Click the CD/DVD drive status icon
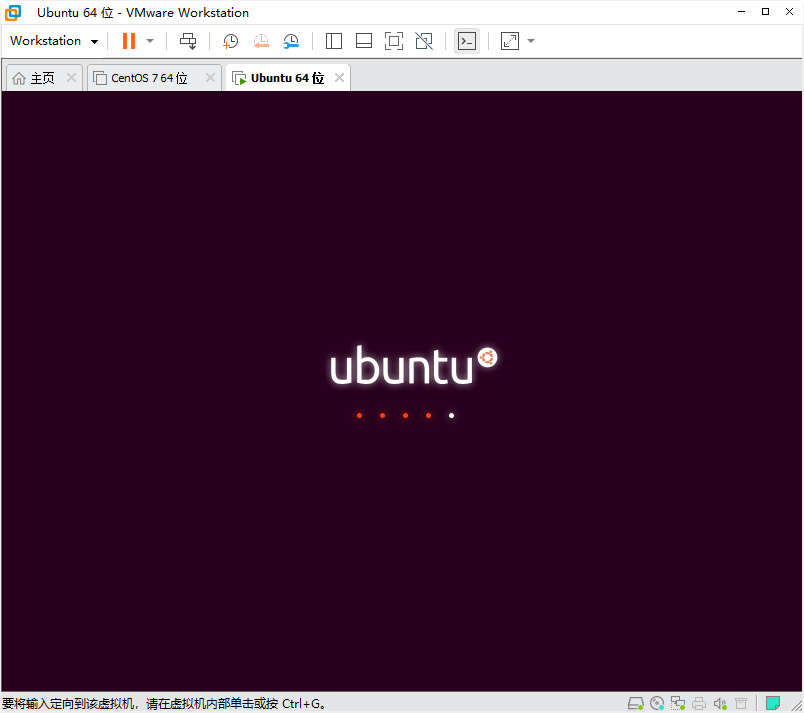Screen dimensions: 804x713 pyautogui.click(x=657, y=703)
